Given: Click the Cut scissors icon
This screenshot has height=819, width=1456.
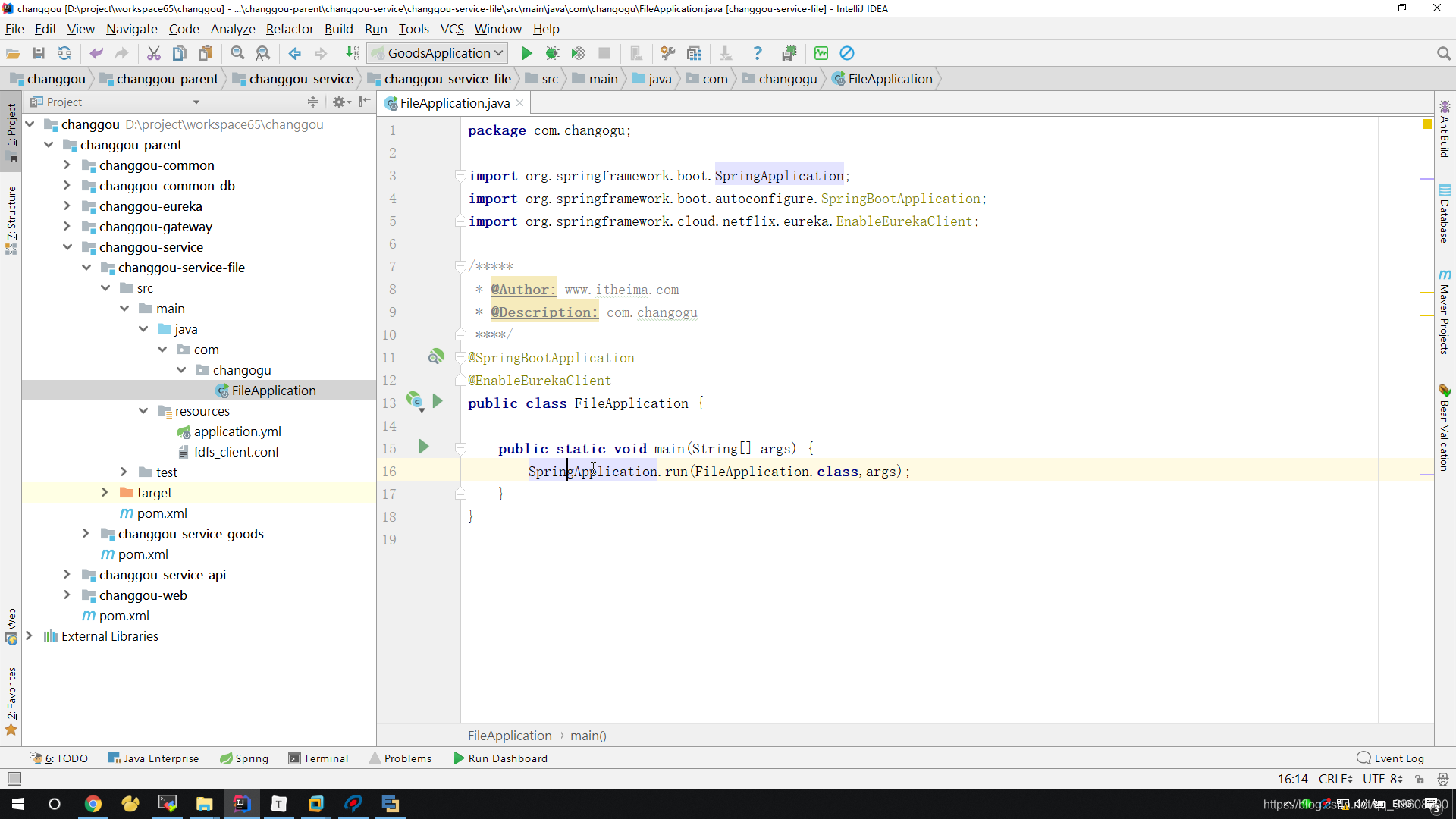Looking at the screenshot, I should 154,53.
